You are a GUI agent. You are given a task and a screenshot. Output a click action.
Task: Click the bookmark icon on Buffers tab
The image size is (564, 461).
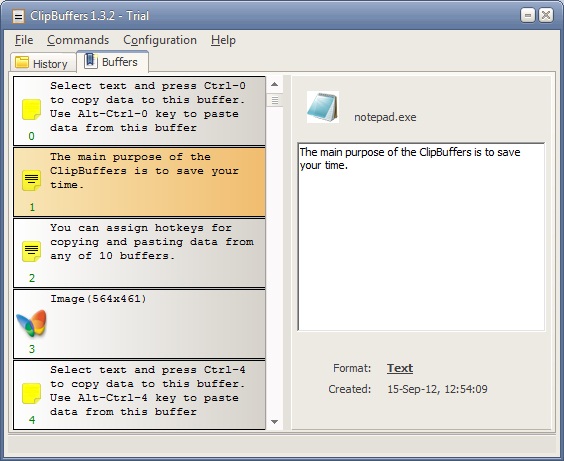point(90,61)
